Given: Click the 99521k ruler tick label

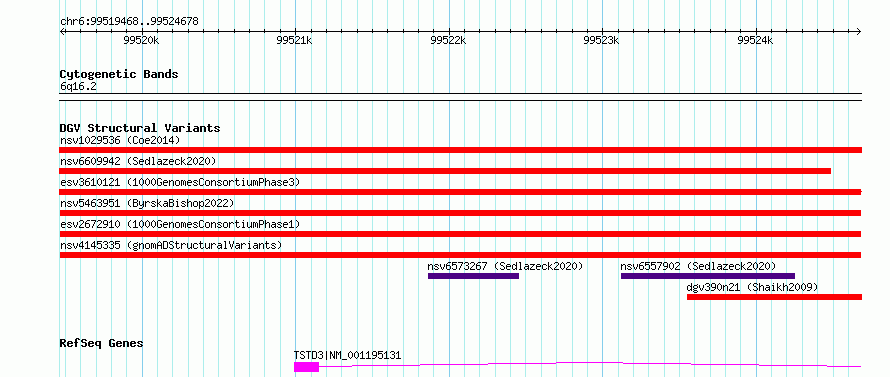Looking at the screenshot, I should tap(295, 41).
